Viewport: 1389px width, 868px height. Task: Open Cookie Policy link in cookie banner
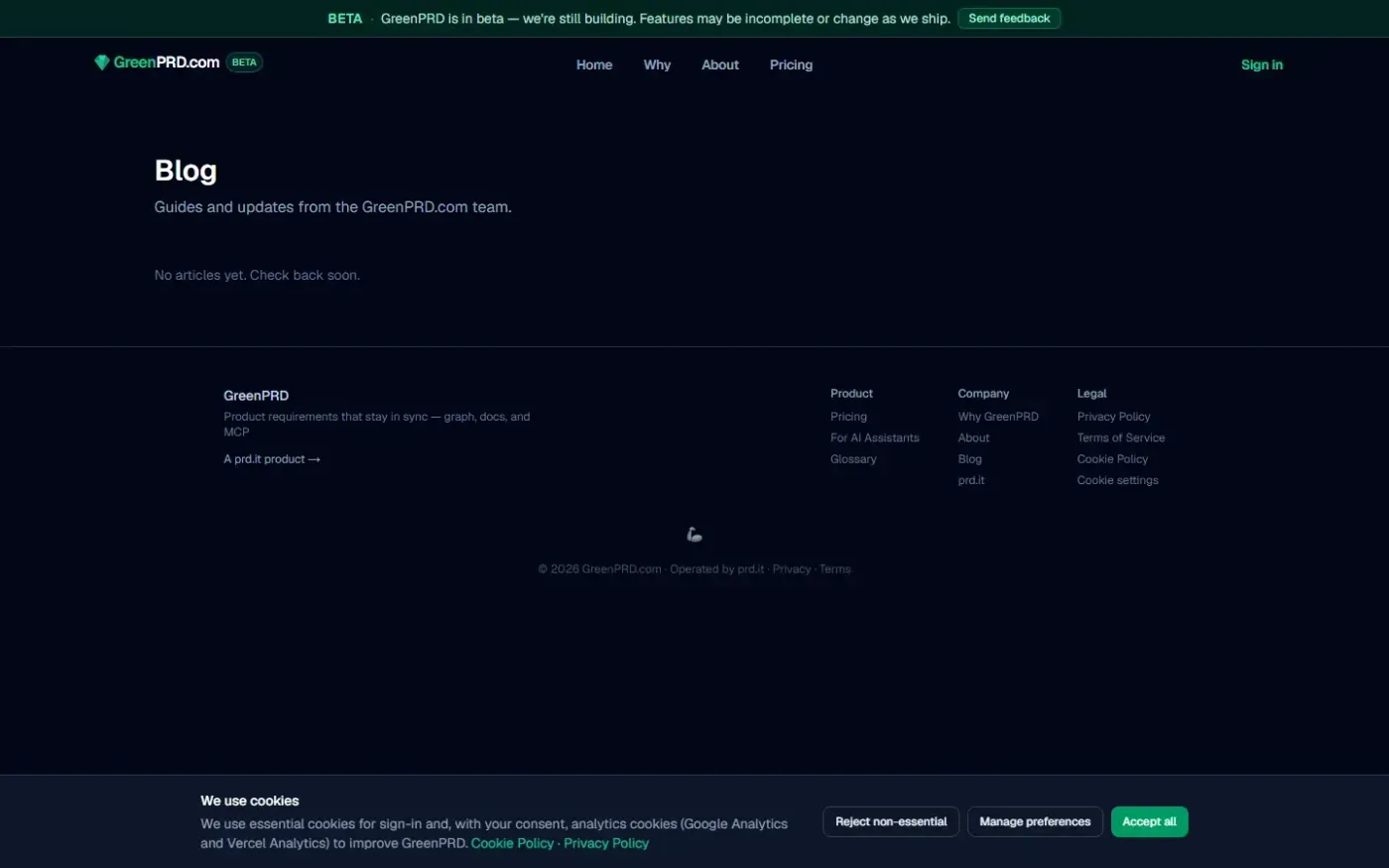coord(512,843)
